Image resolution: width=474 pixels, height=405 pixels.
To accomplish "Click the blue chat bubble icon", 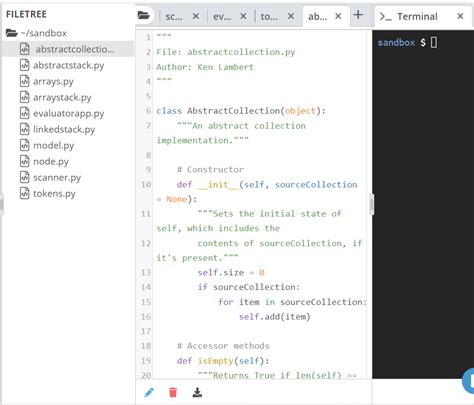I will [x=469, y=380].
